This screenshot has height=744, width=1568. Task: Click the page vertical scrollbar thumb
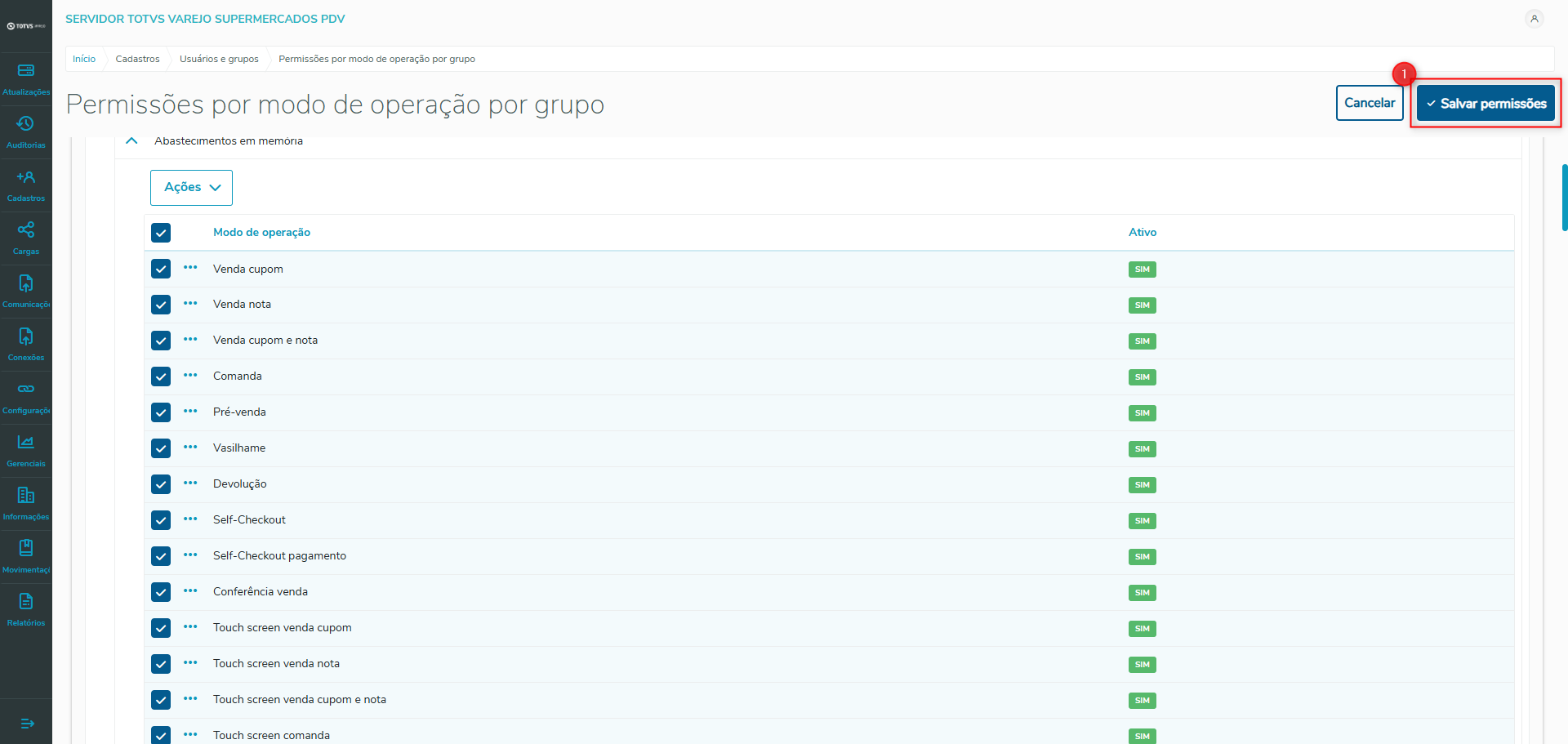tap(1564, 198)
